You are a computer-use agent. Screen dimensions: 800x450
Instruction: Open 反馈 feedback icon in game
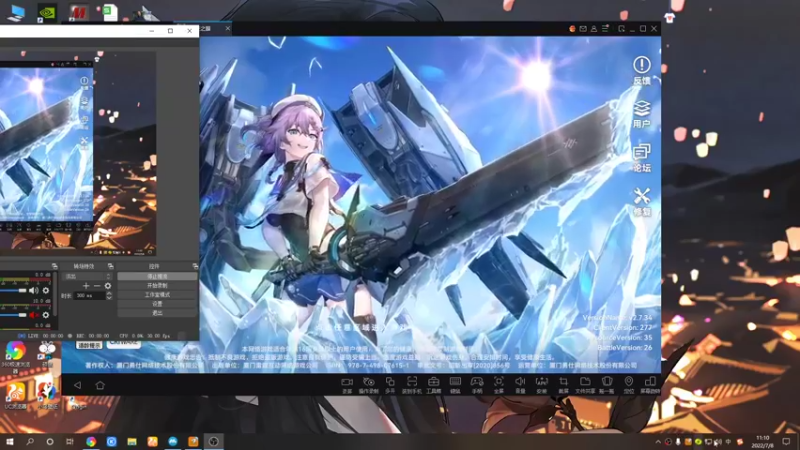[641, 70]
